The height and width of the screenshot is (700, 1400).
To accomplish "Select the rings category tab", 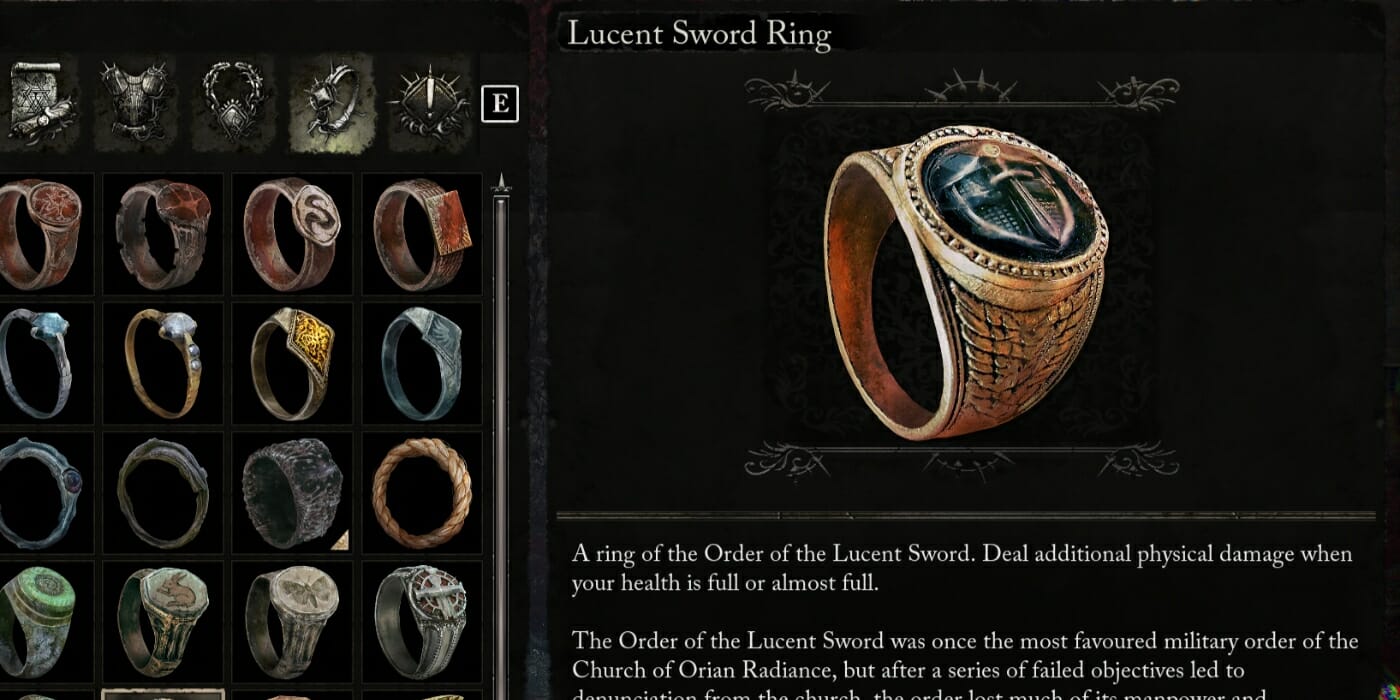I will pyautogui.click(x=332, y=103).
